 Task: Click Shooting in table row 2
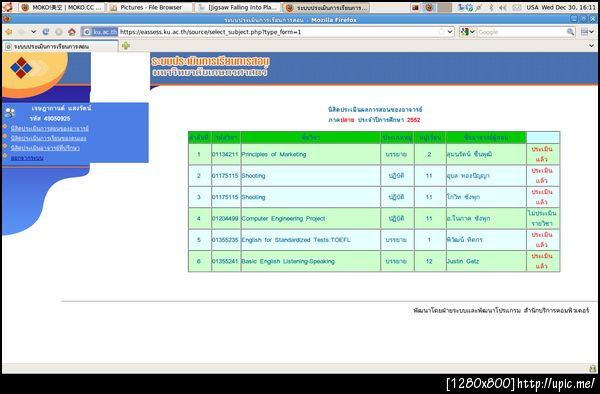pyautogui.click(x=253, y=176)
